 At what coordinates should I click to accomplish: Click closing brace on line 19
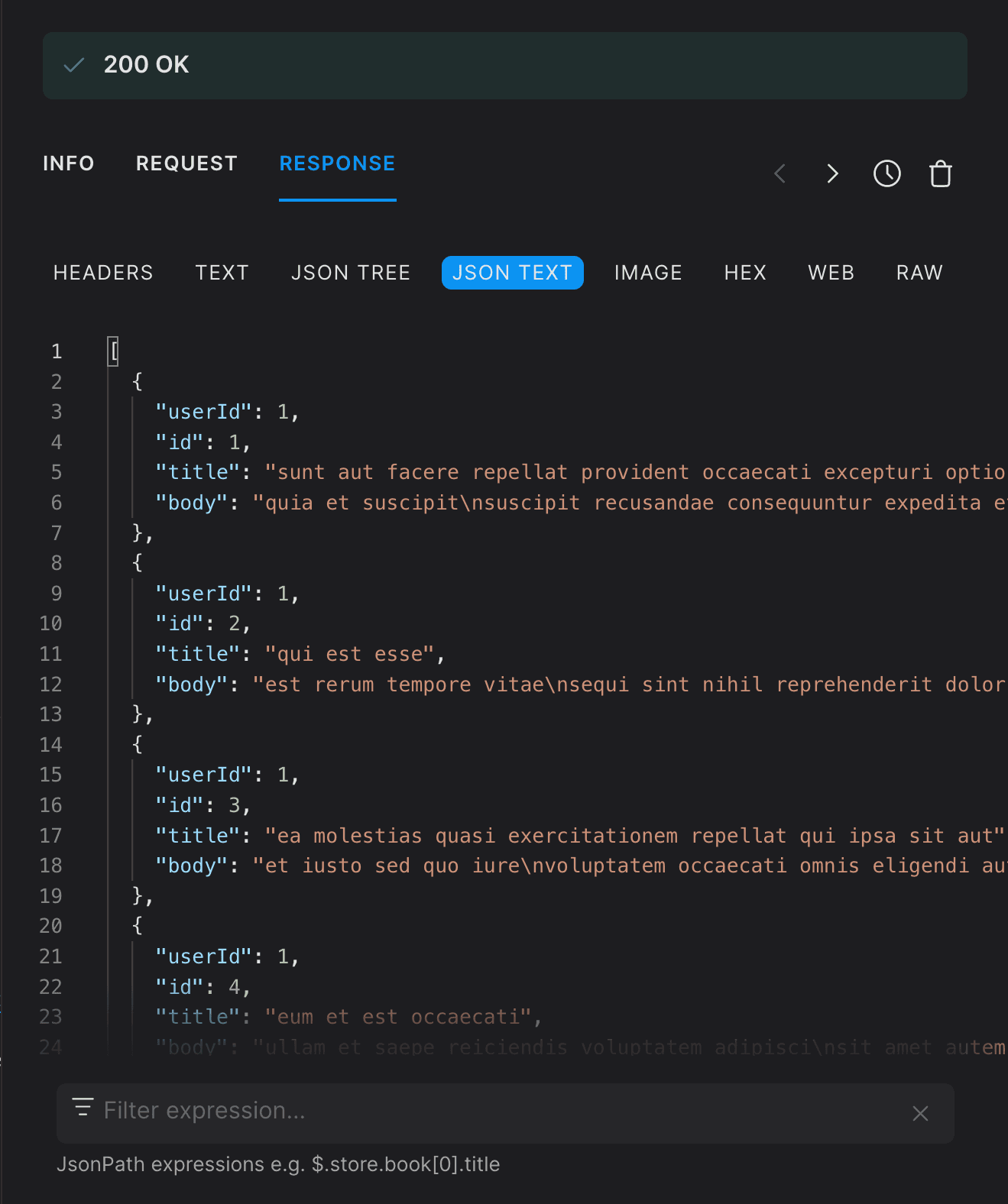(142, 896)
